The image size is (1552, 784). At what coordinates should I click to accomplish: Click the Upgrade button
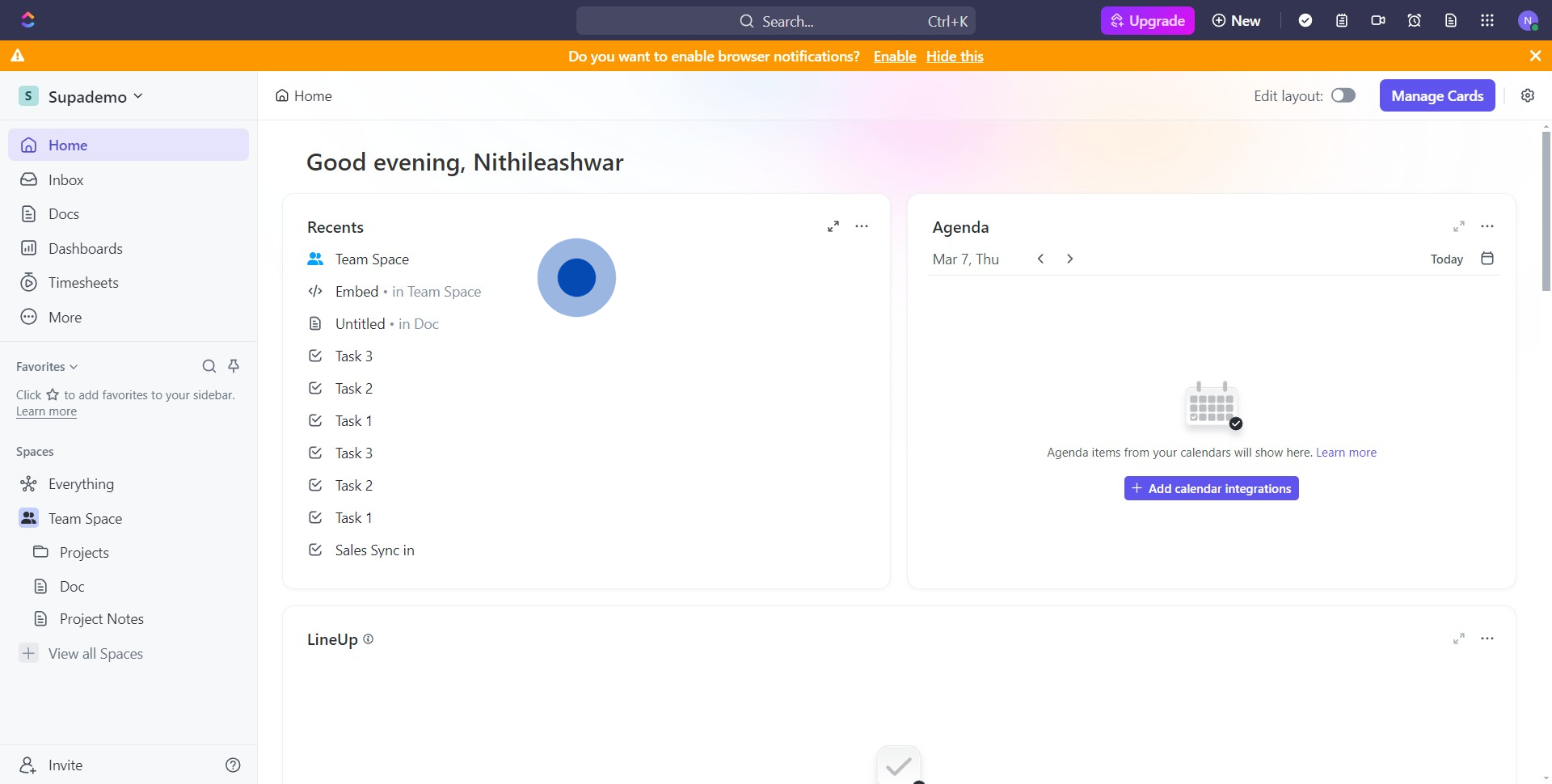1147,21
